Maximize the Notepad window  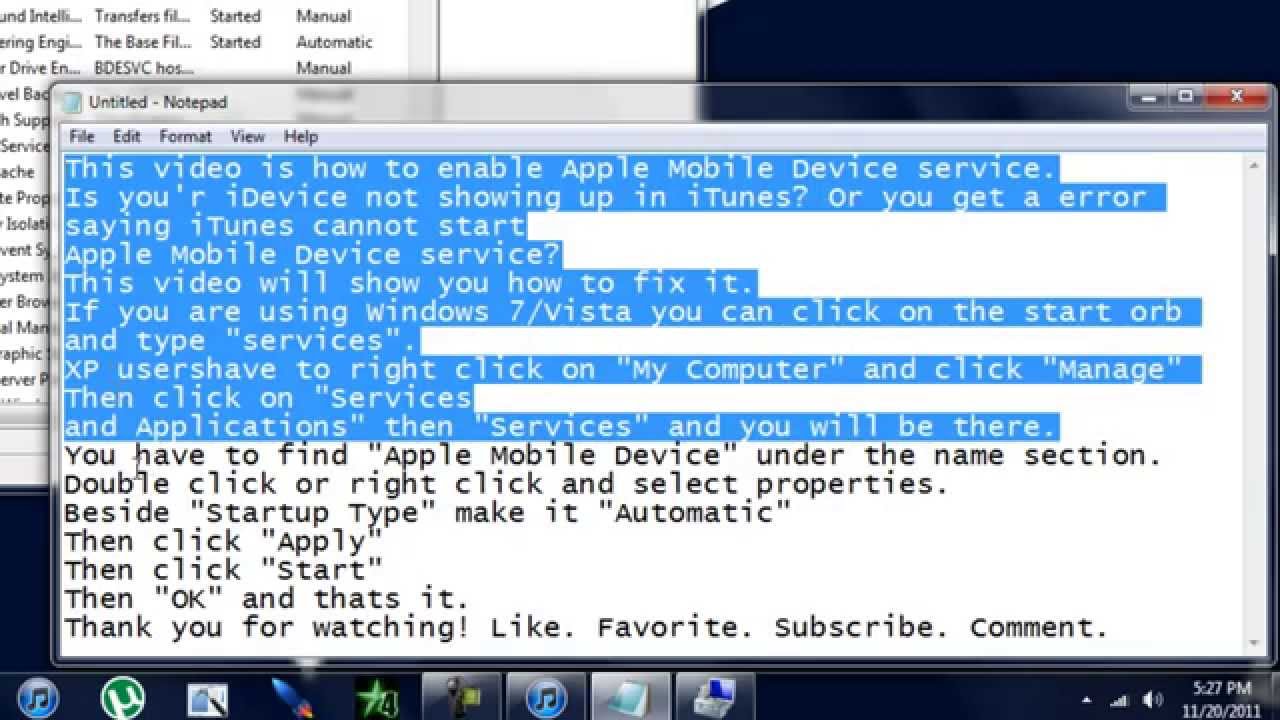(x=1186, y=97)
